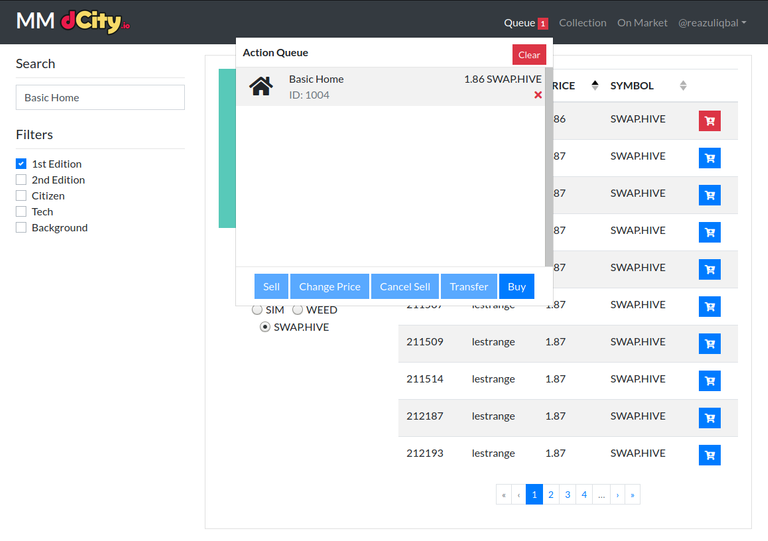
Task: Go to the previous page arrow
Action: pos(519,494)
